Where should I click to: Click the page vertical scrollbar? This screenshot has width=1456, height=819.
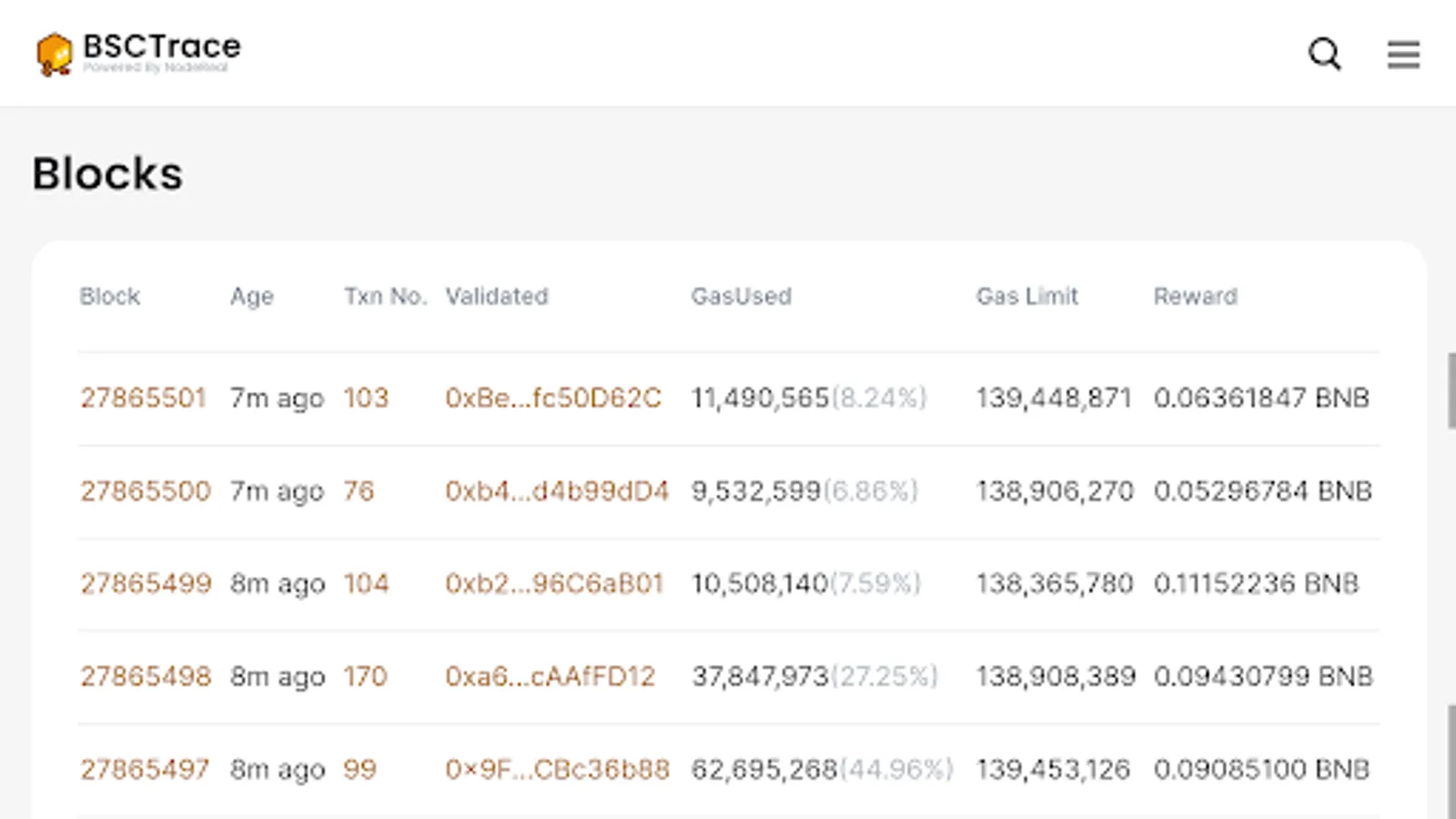[1451, 391]
